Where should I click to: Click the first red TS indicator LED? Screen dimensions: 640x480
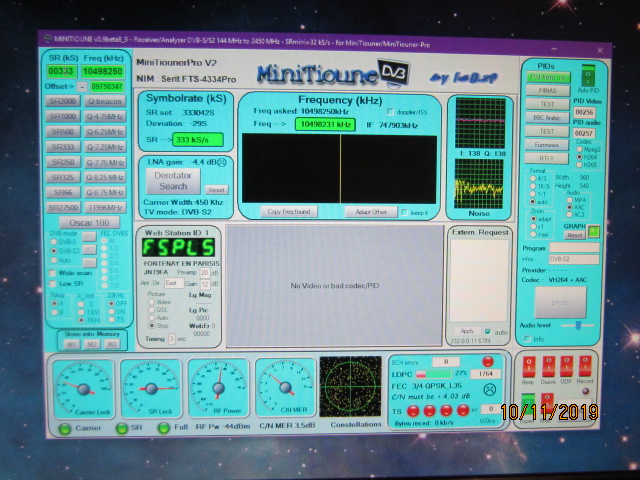tap(413, 410)
